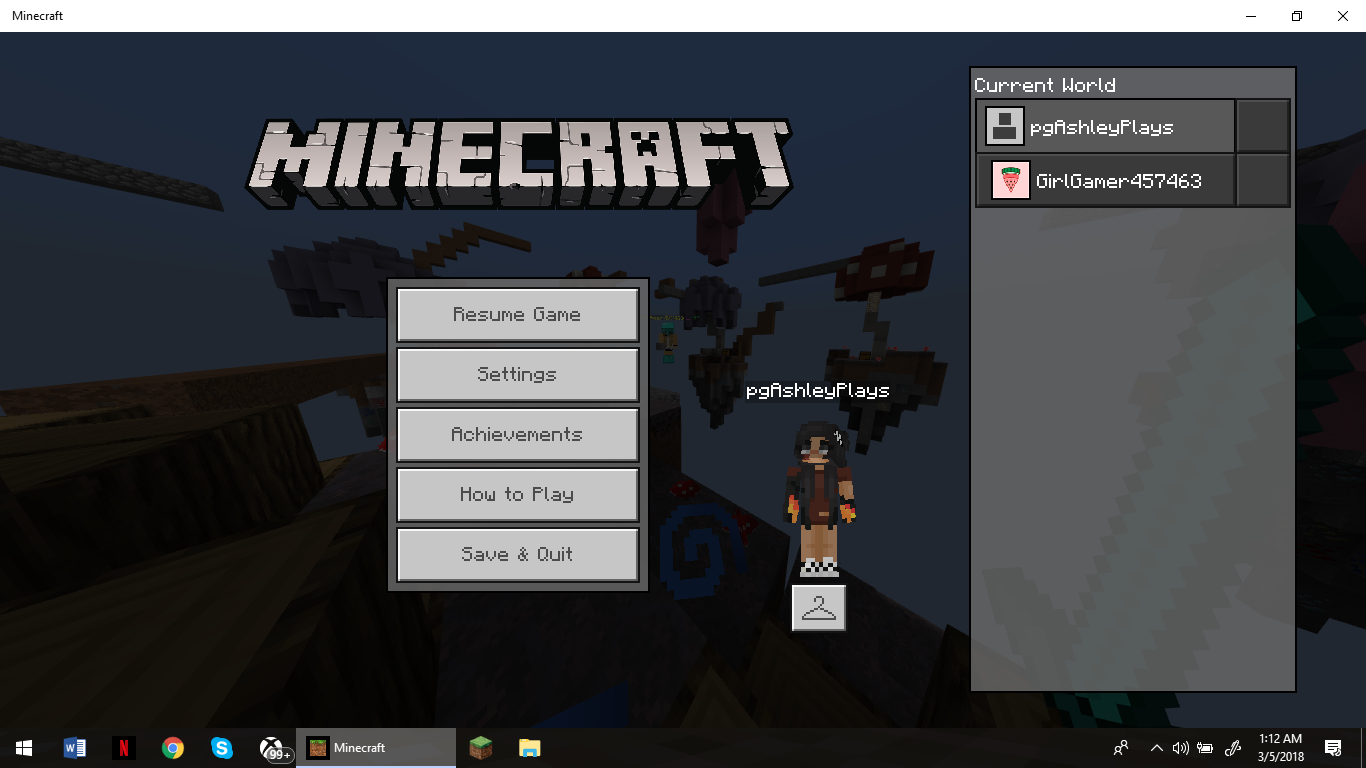1366x768 pixels.
Task: Open the Windows Start menu
Action: [24, 748]
